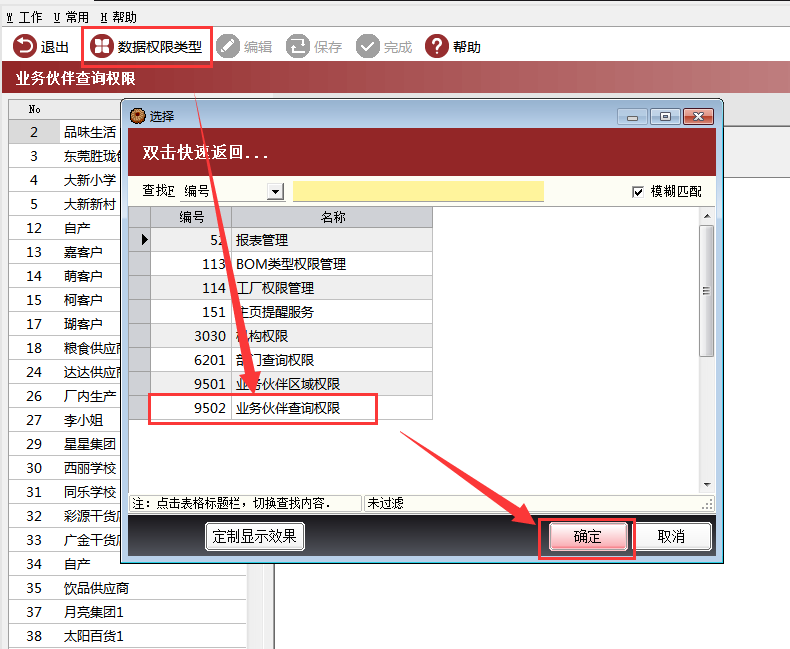
Task: Select row 13 嘉客户 in background list
Action: pos(65,252)
